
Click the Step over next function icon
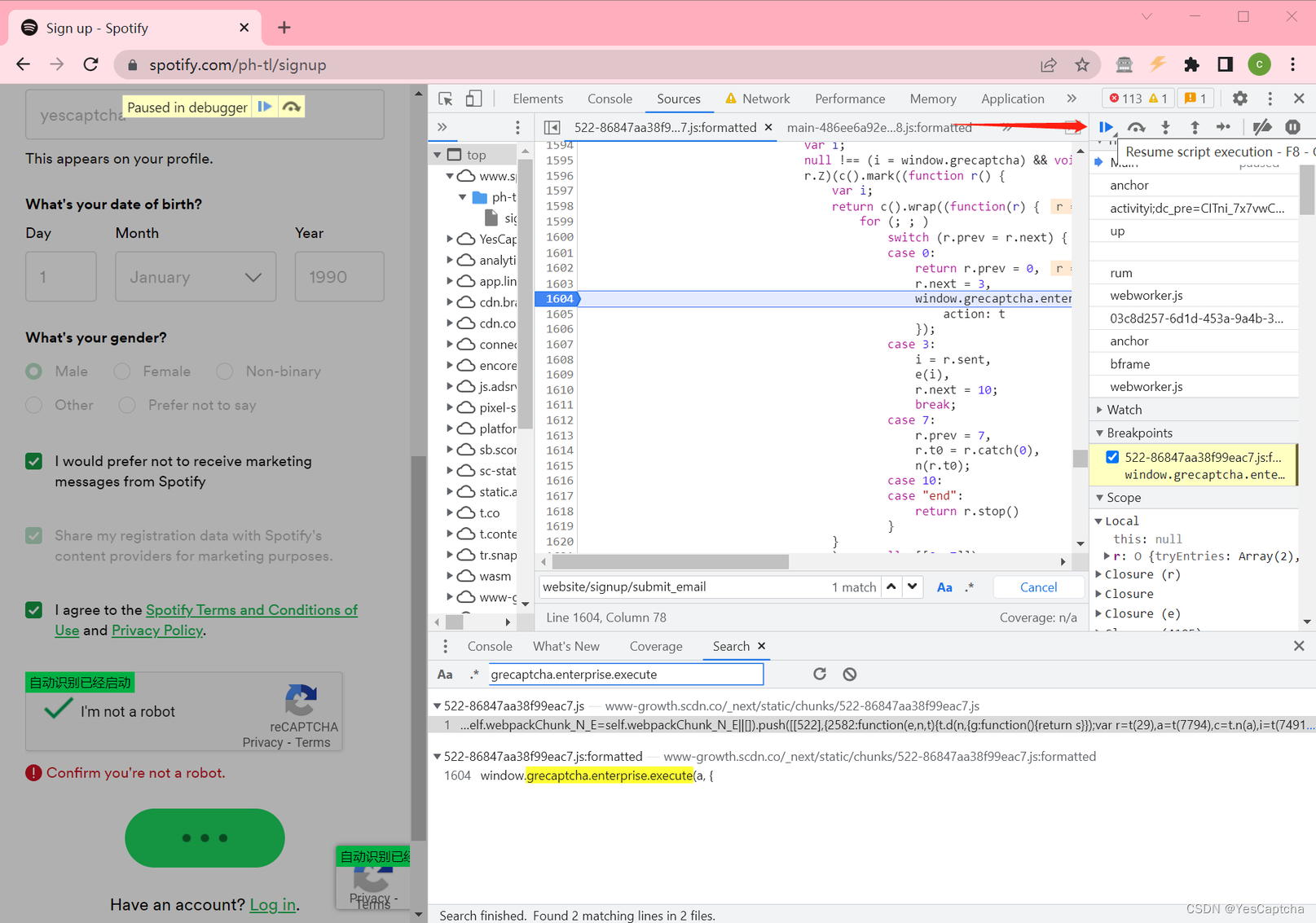click(1136, 127)
